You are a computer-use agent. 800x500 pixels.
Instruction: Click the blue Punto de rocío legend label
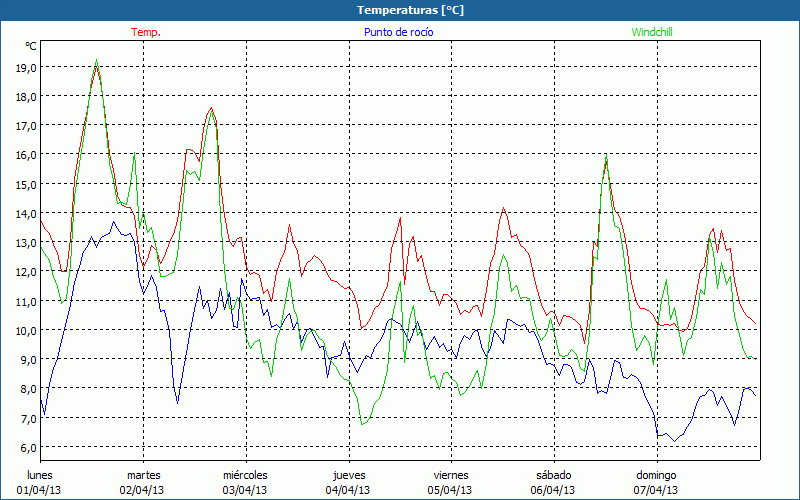tap(398, 32)
